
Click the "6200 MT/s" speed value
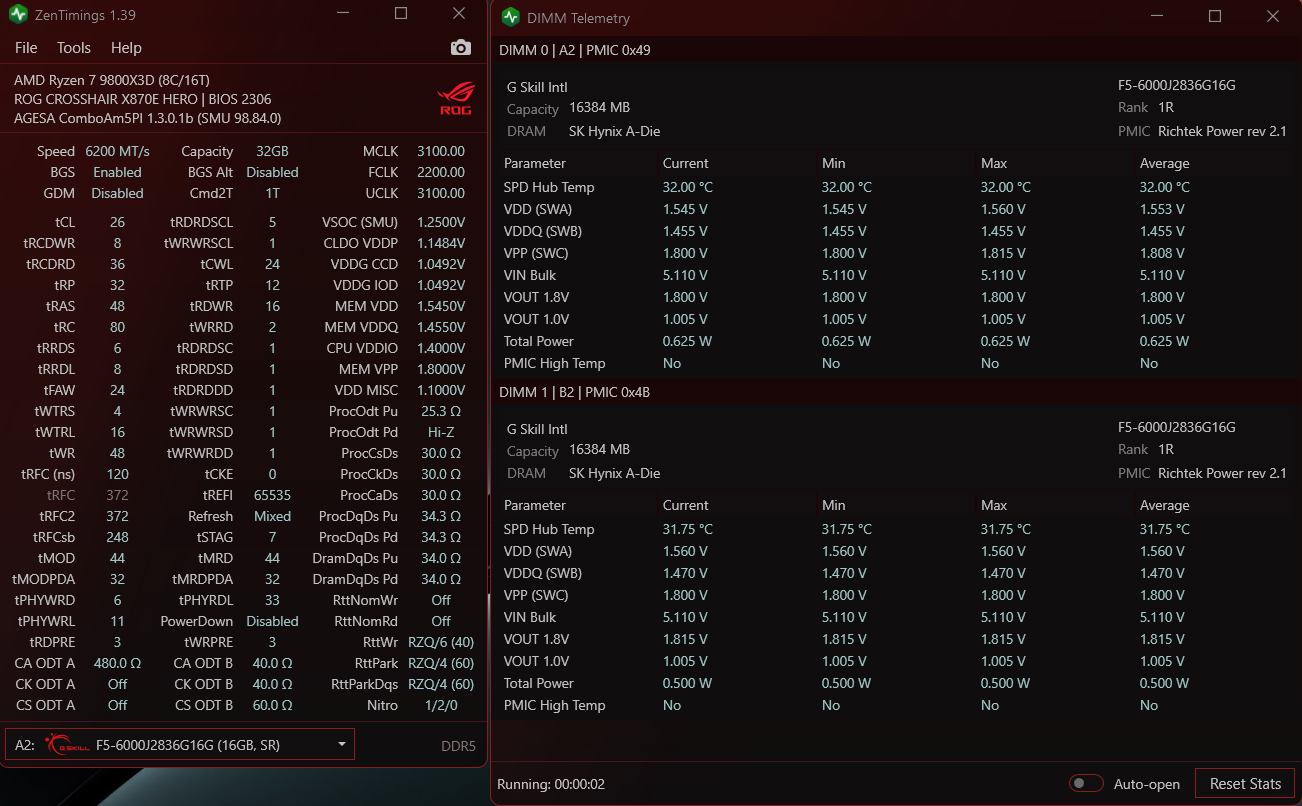[117, 151]
